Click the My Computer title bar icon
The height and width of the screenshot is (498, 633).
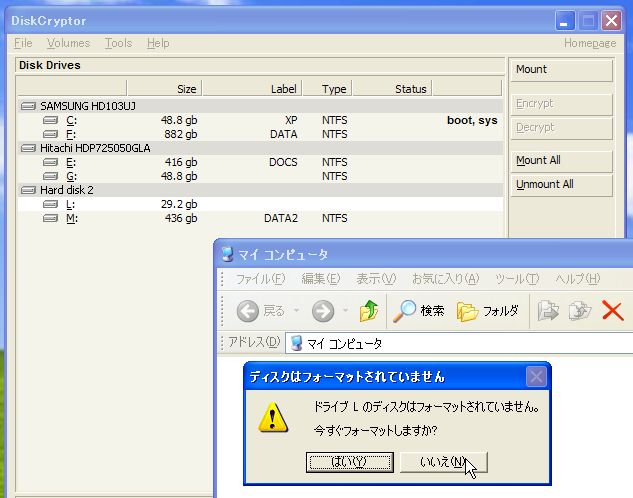(x=227, y=254)
